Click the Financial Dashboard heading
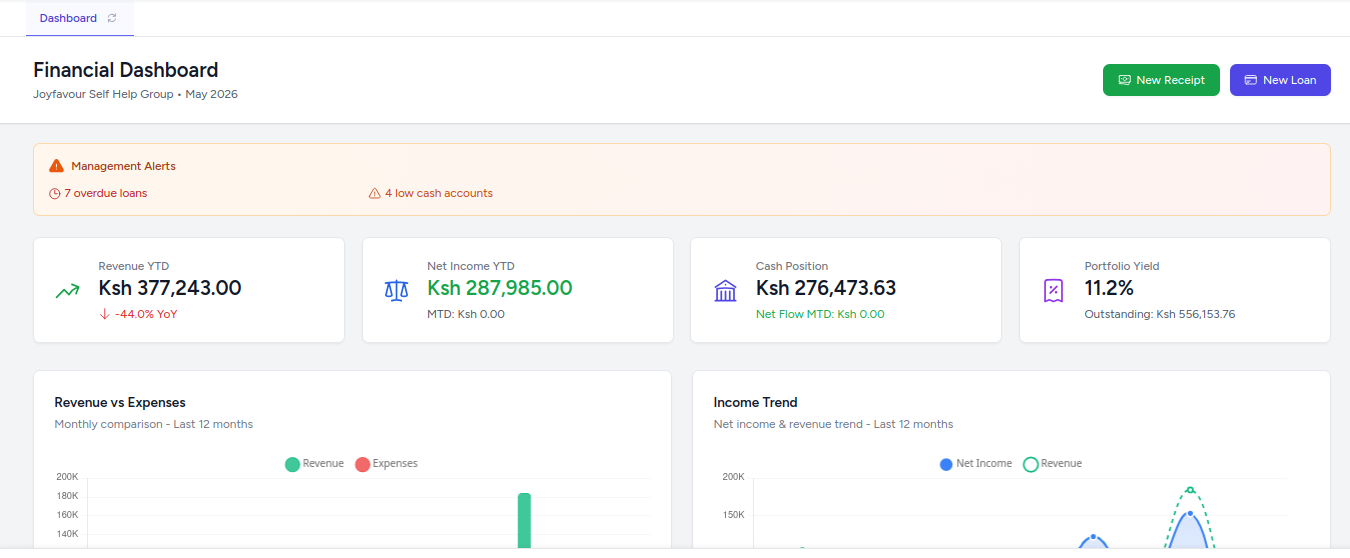 pos(126,70)
